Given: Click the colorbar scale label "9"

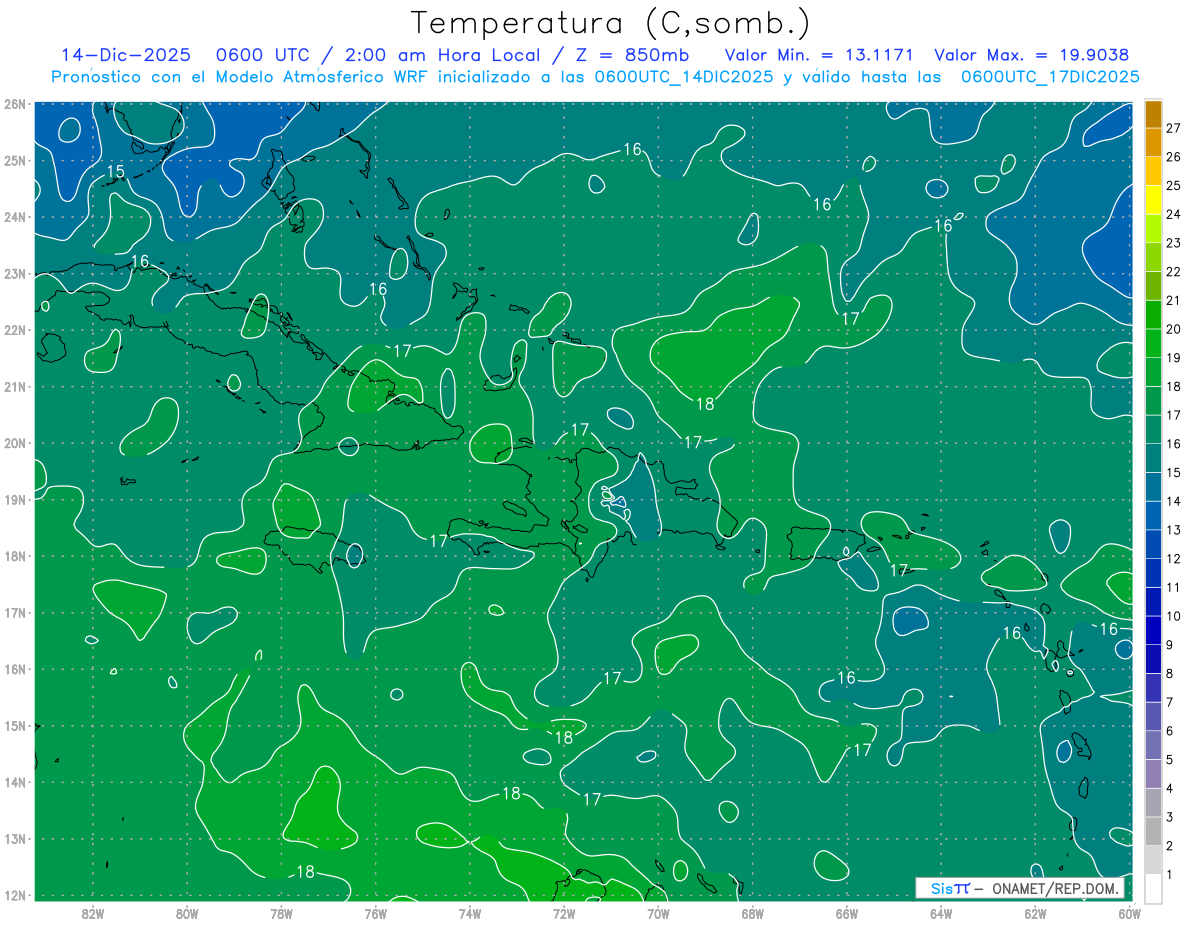Looking at the screenshot, I should pos(1170,645).
